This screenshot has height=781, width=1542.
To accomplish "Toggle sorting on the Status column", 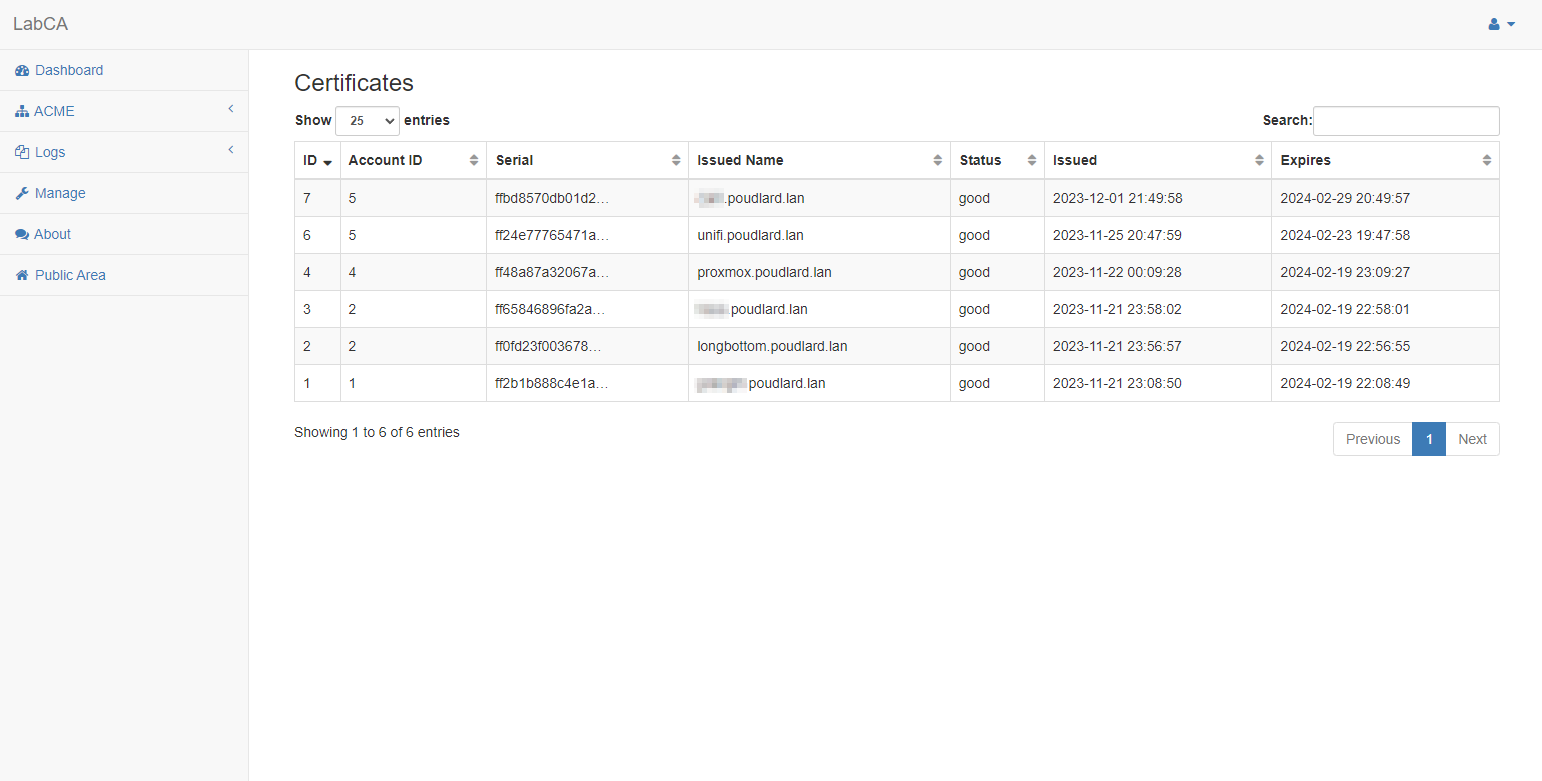I will [1030, 160].
